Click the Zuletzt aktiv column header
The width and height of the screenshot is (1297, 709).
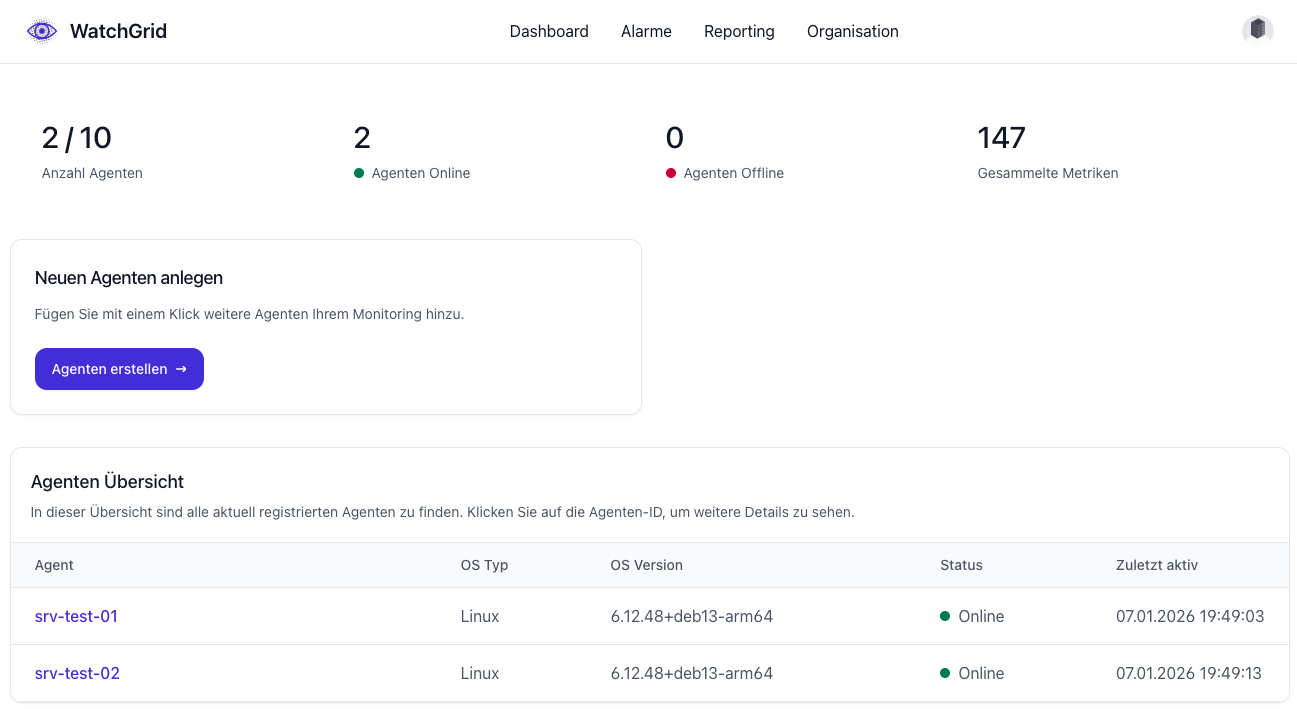(x=1157, y=565)
